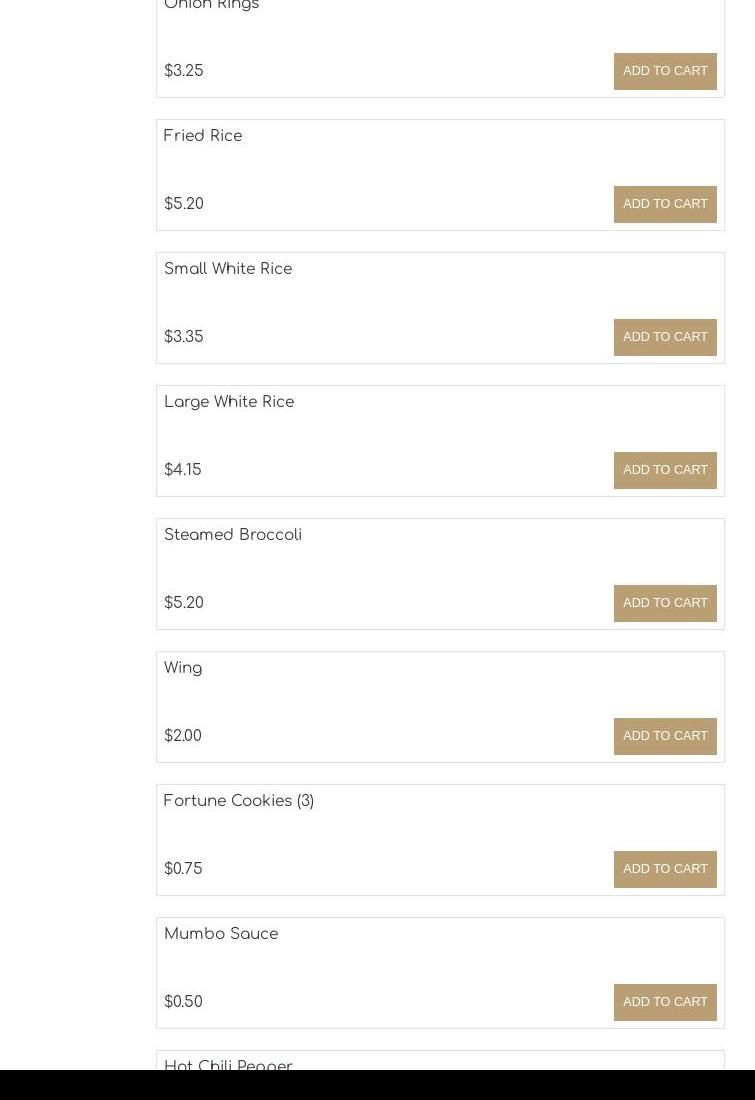Click the $0.50 Mumbo Sauce price
Viewport: 755px width, 1100px height.
(x=183, y=1002)
